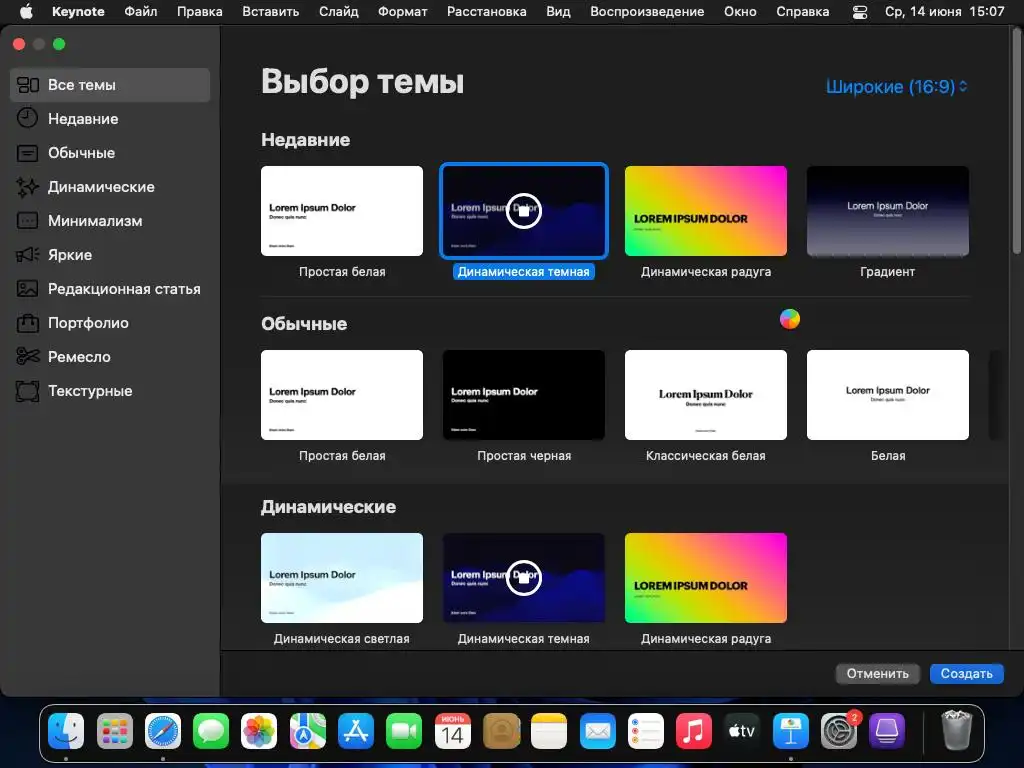Select Динамическая радуга theme under Недавние
Screen dimensions: 1024x768
(706, 211)
